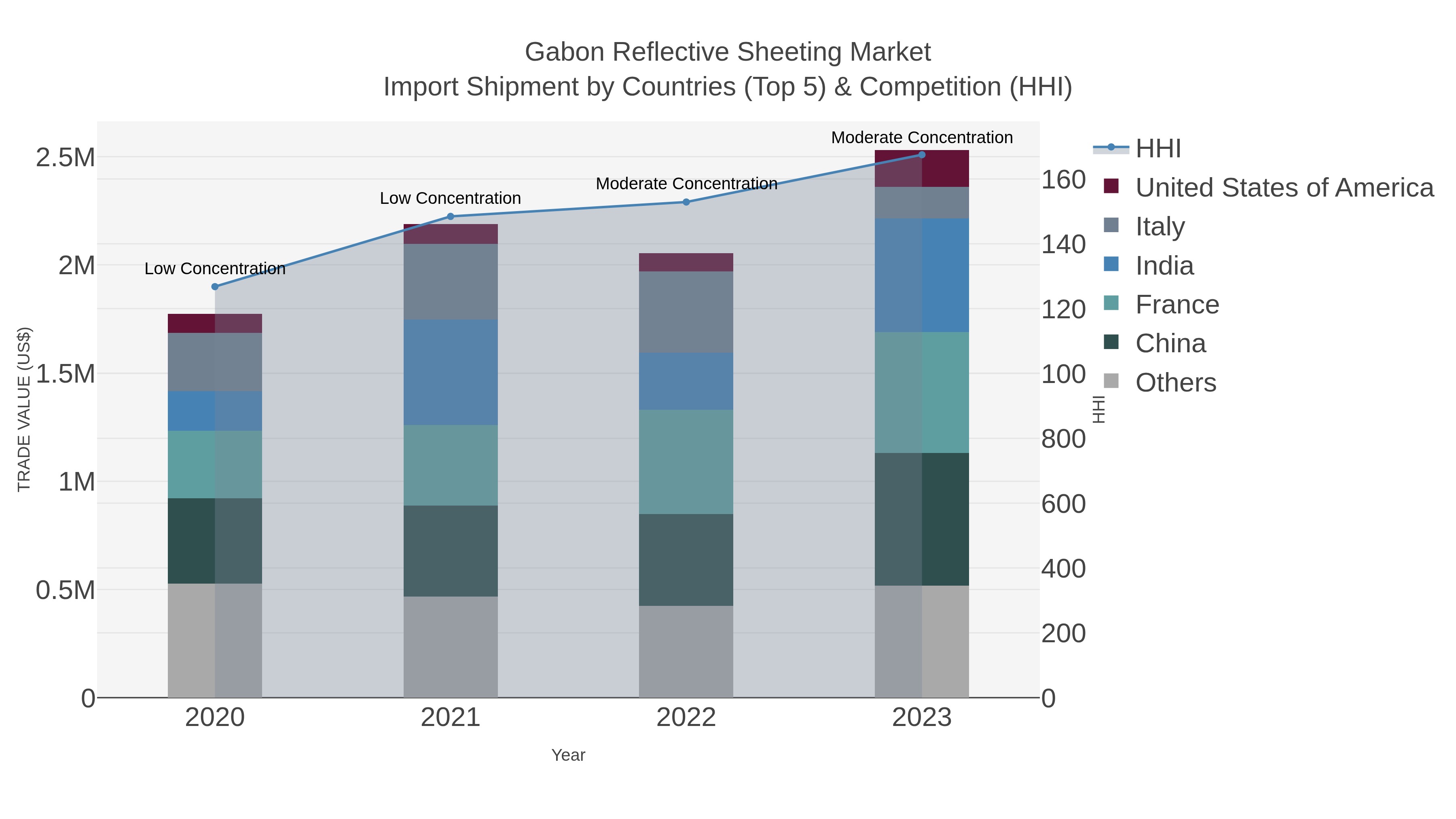Click the 0.5M left axis tick label
The image size is (1456, 819).
click(66, 590)
